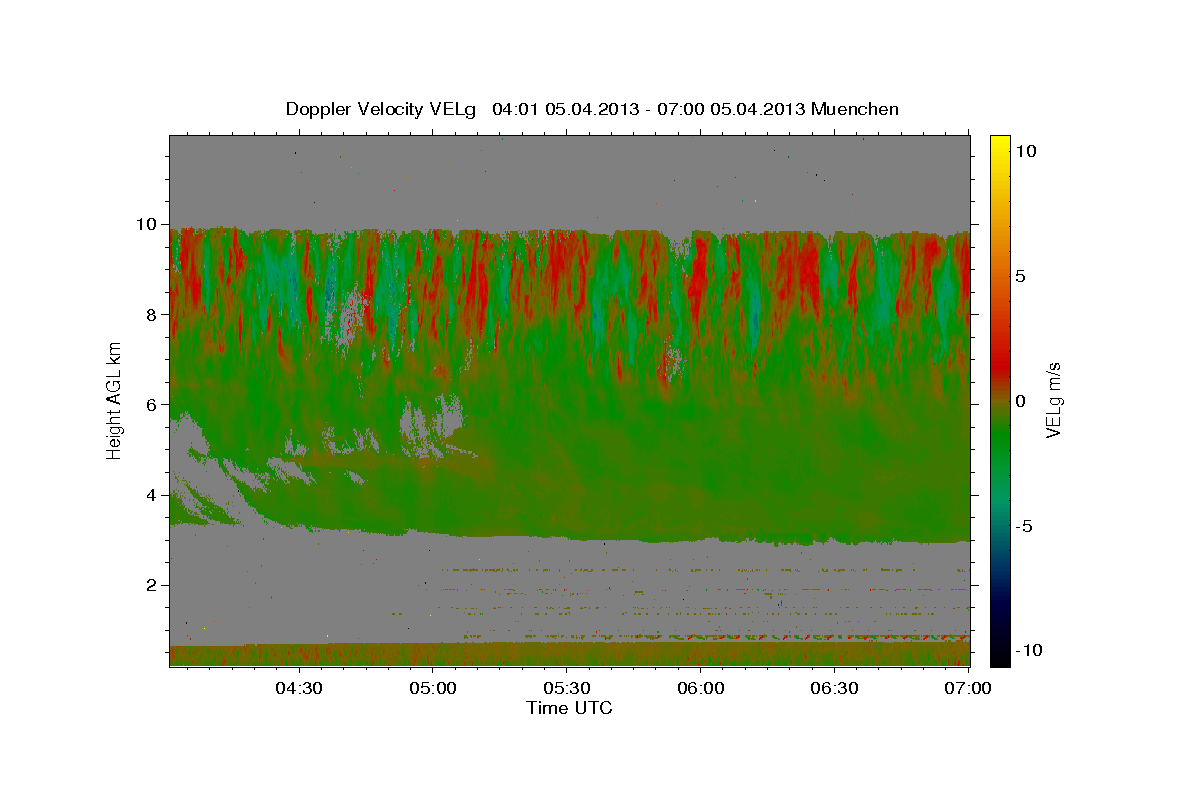The image size is (1200, 800).
Task: Click the height axis label '4'
Action: [154, 494]
